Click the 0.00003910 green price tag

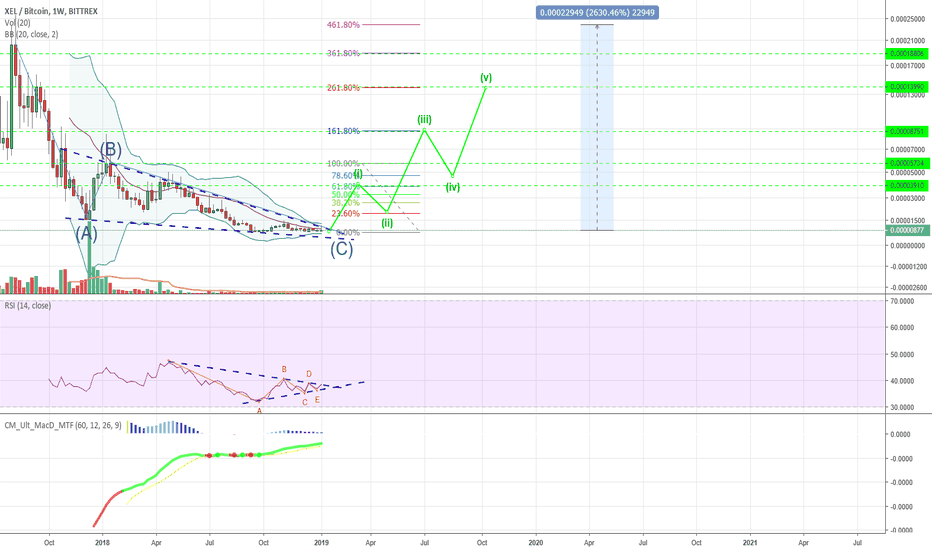906,186
